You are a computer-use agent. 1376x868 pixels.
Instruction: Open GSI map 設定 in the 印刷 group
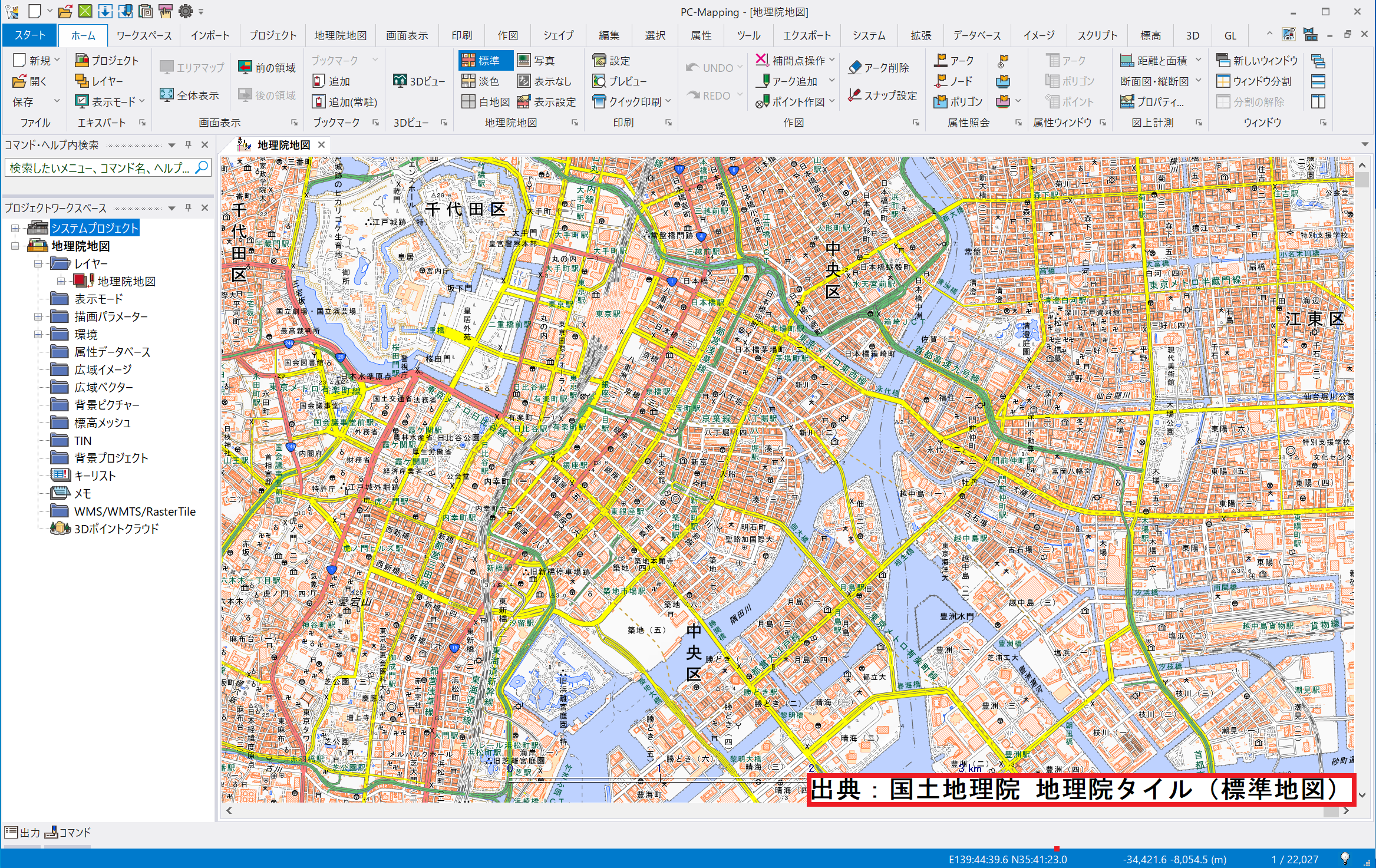(612, 60)
